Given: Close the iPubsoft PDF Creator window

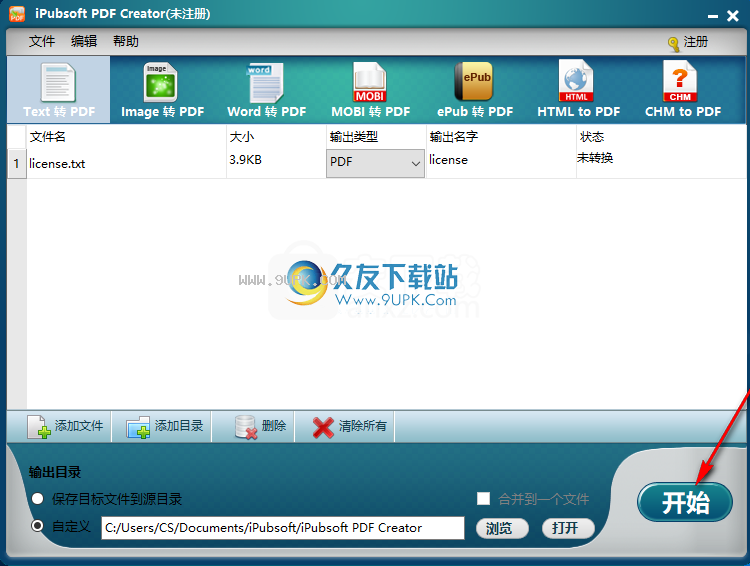Looking at the screenshot, I should (x=732, y=16).
